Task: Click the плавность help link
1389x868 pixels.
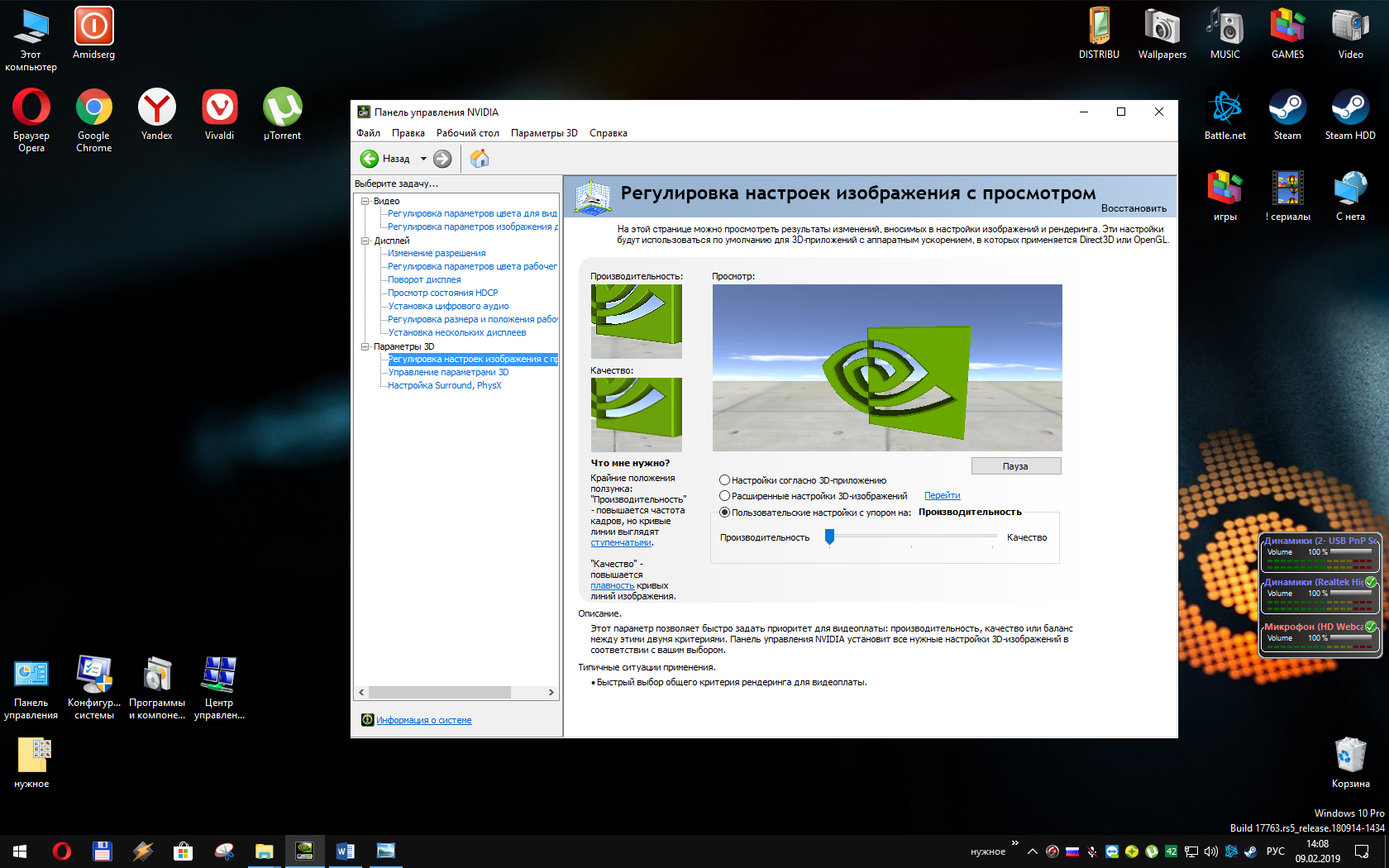Action: (x=613, y=586)
